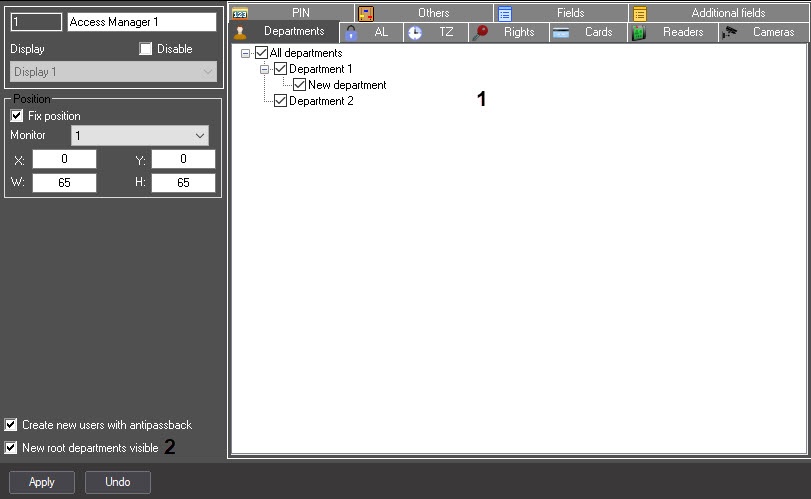Uncheck the Department 2 checkbox
This screenshot has width=811, height=499.
[280, 101]
